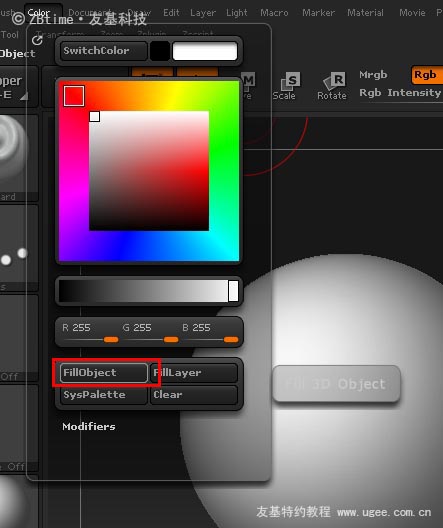
Task: Click the FillObject button
Action: (104, 373)
